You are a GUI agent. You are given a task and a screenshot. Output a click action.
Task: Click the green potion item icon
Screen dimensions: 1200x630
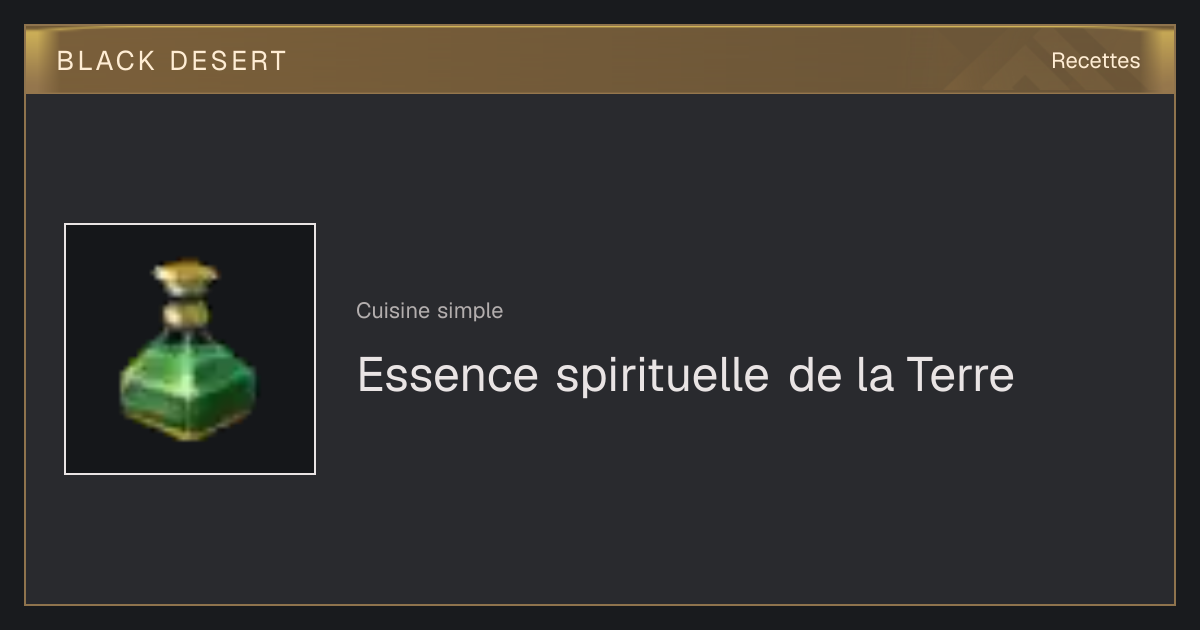188,351
